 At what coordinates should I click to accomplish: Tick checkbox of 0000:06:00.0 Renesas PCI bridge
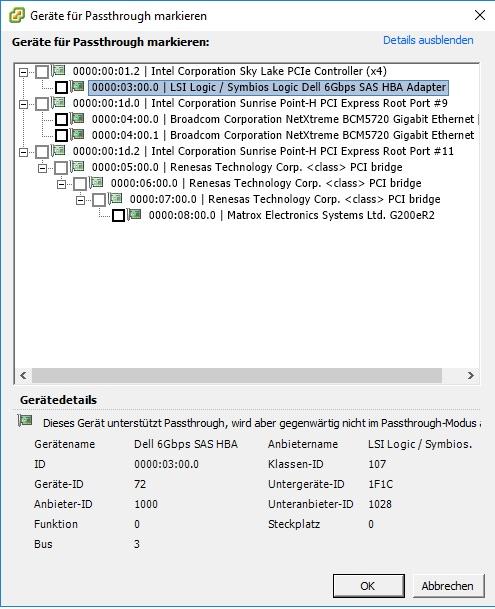80,184
